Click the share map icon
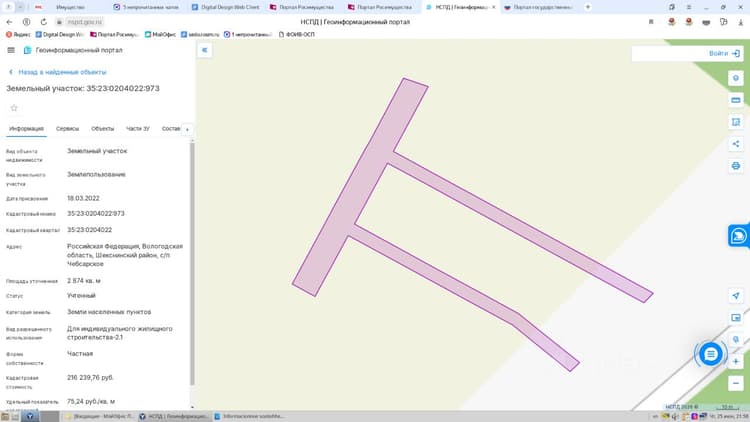 736,144
